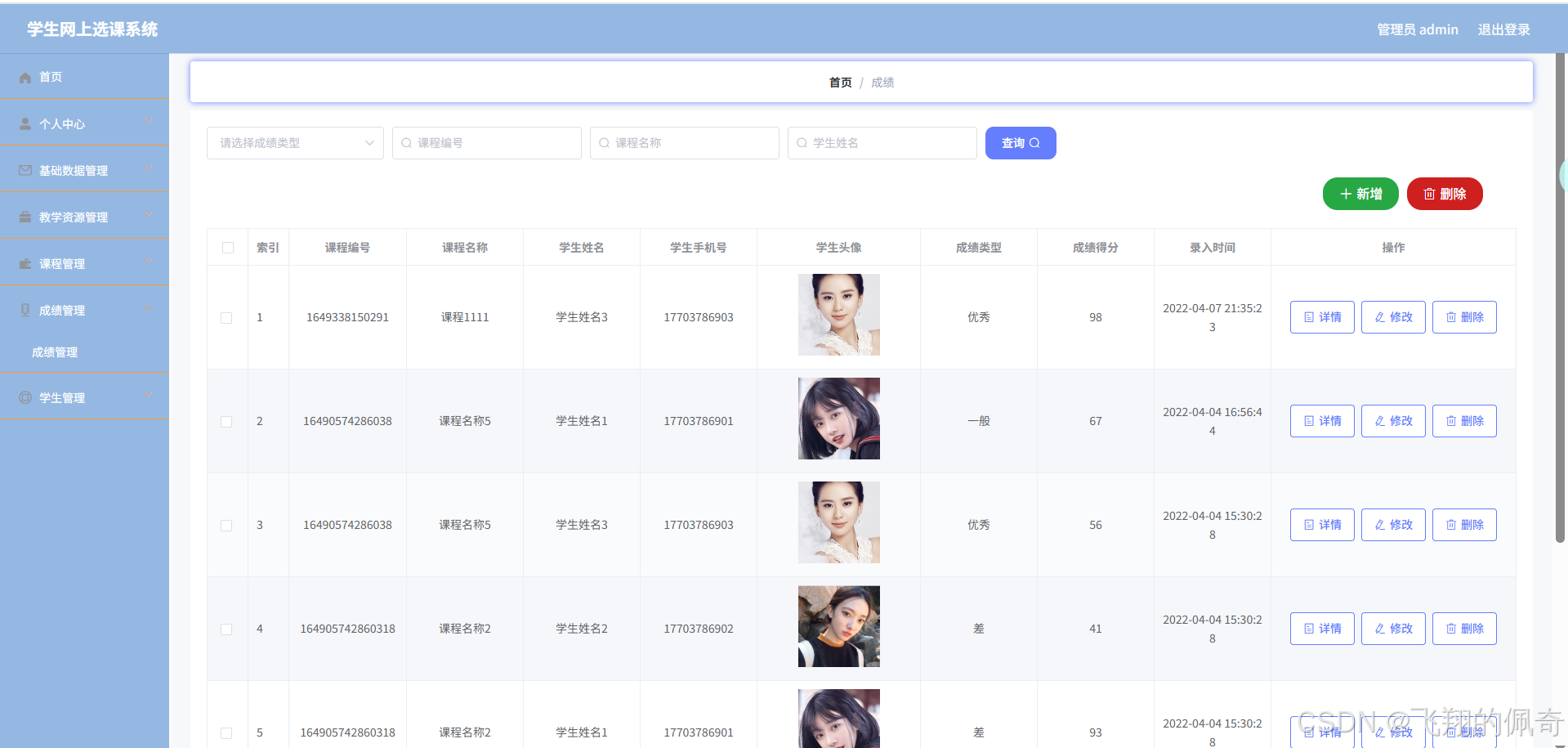Screen dimensions: 1568x748
Task: Focus the 课程名称 search input
Action: coord(685,143)
